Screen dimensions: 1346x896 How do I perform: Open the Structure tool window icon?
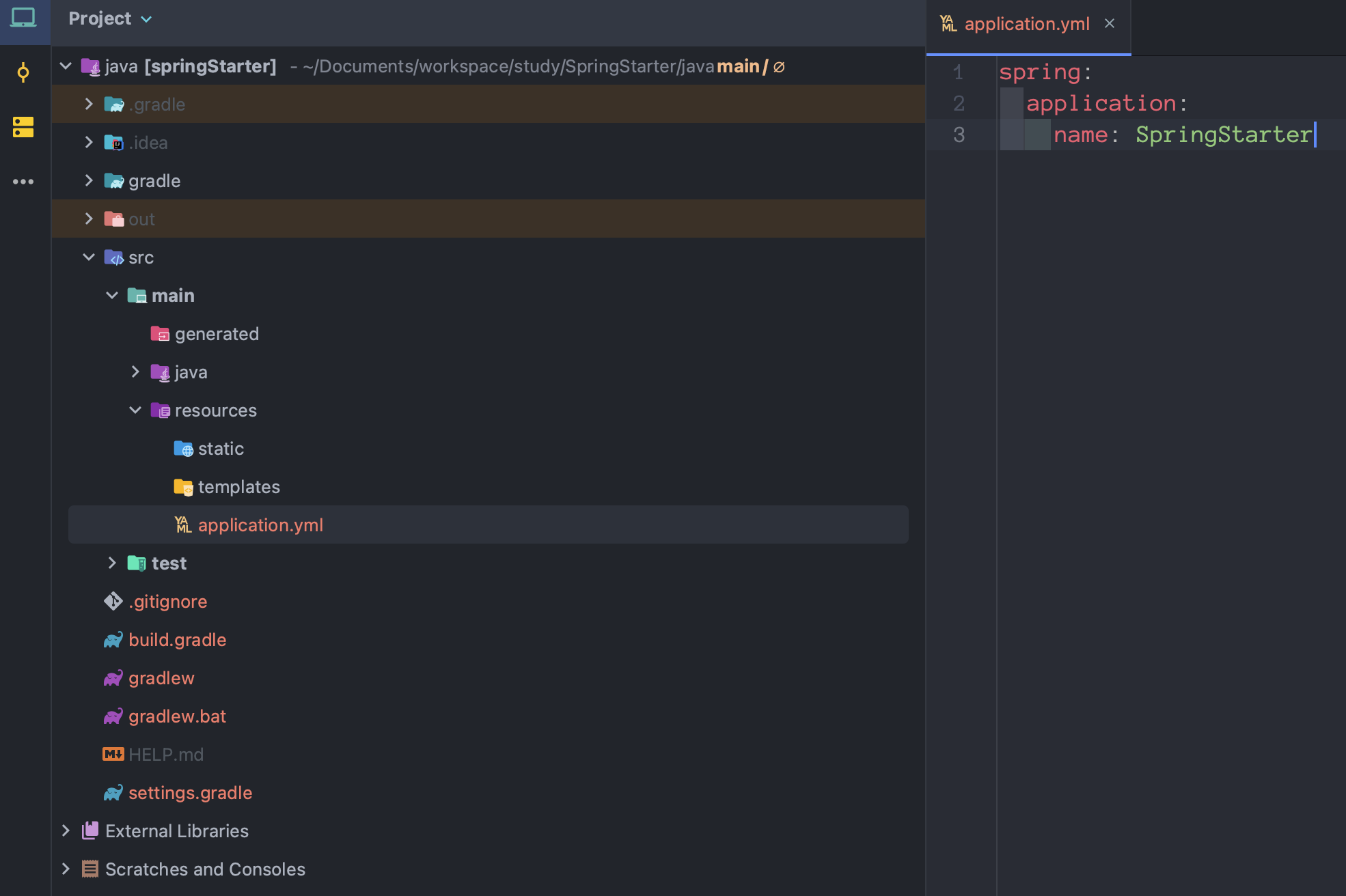coord(23,127)
